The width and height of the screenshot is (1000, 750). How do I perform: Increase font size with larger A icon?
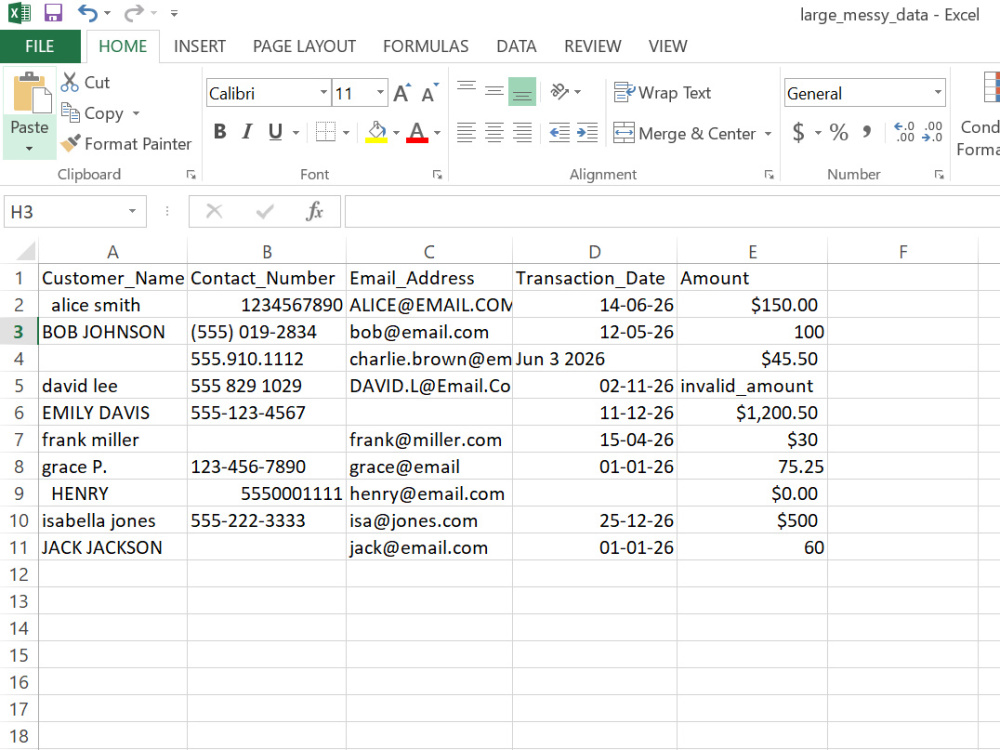pyautogui.click(x=402, y=93)
